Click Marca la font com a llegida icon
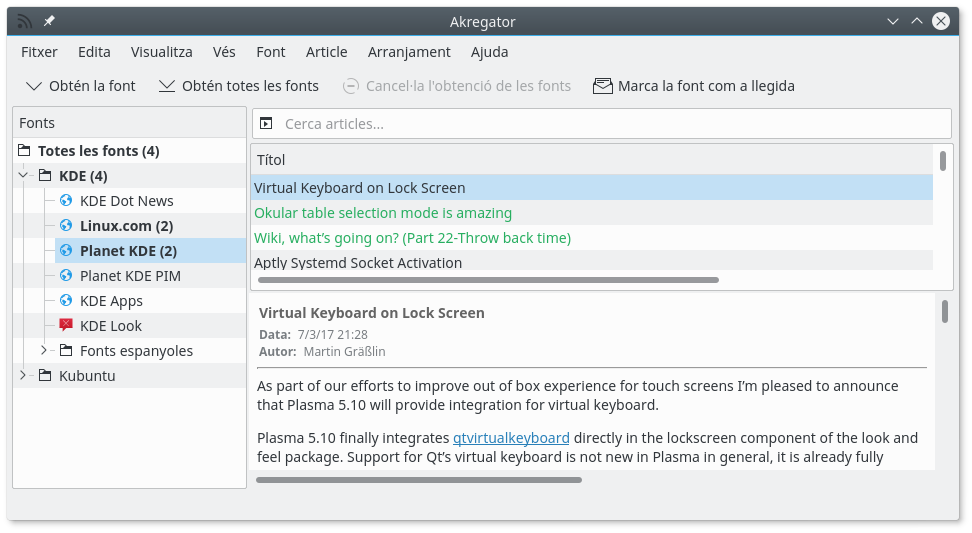The height and width of the screenshot is (533, 972). (602, 86)
